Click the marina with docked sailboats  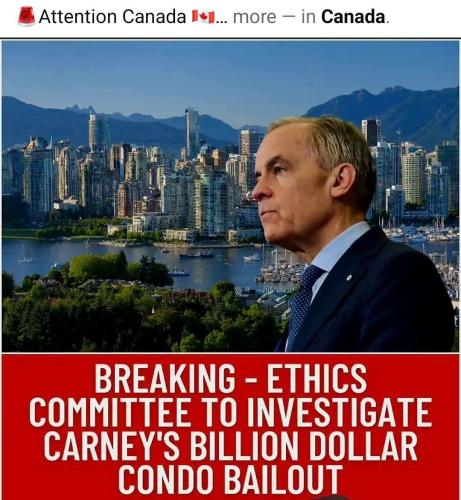click(422, 233)
